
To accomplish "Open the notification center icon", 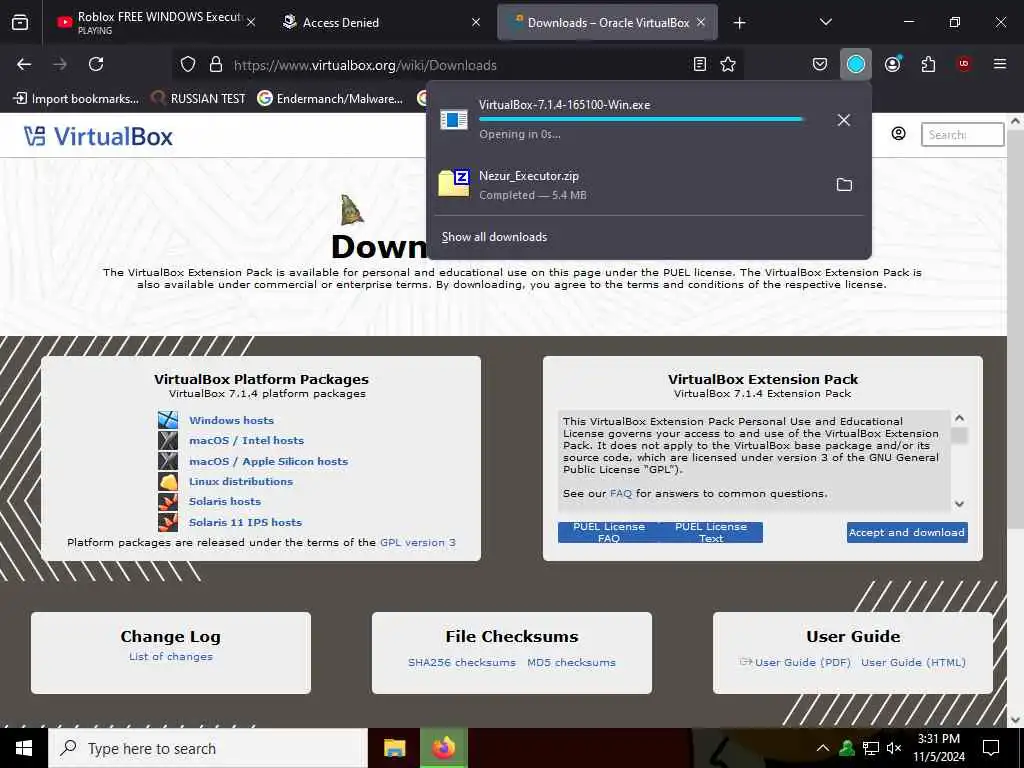I will [991, 748].
